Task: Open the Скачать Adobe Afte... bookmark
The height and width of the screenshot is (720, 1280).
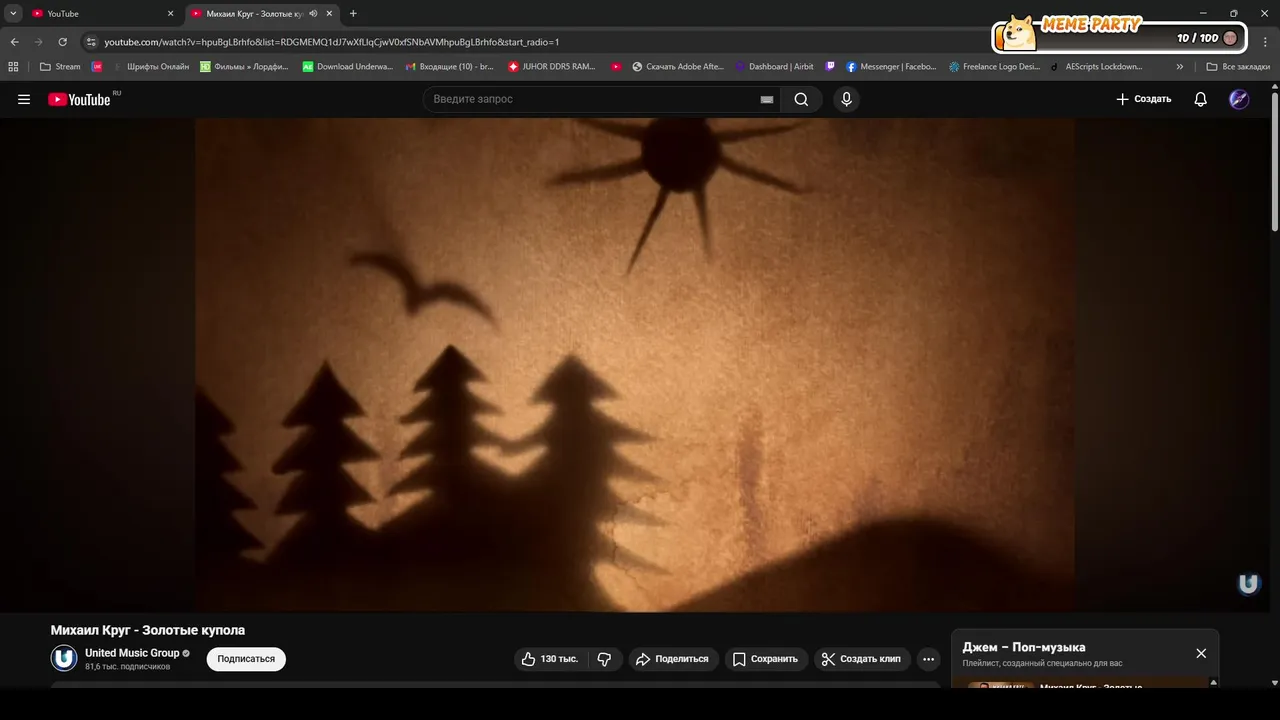Action: (x=678, y=67)
